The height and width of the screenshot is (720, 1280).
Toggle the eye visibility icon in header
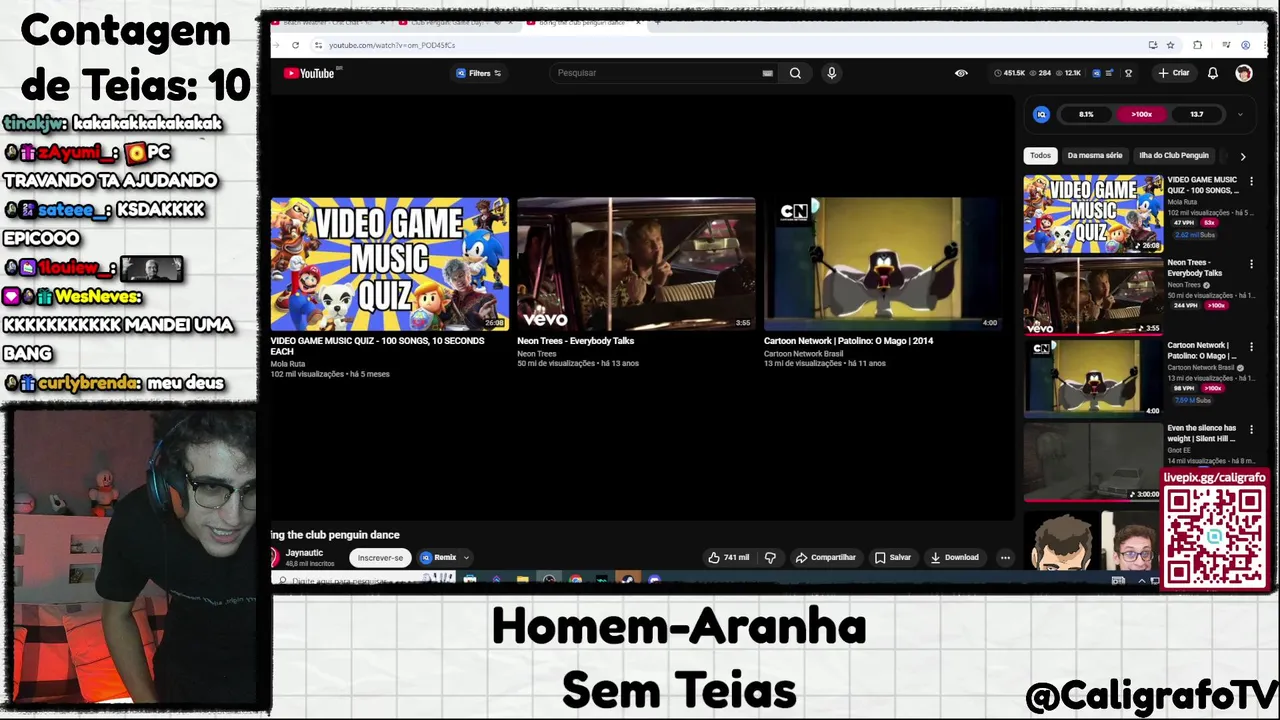click(x=961, y=73)
